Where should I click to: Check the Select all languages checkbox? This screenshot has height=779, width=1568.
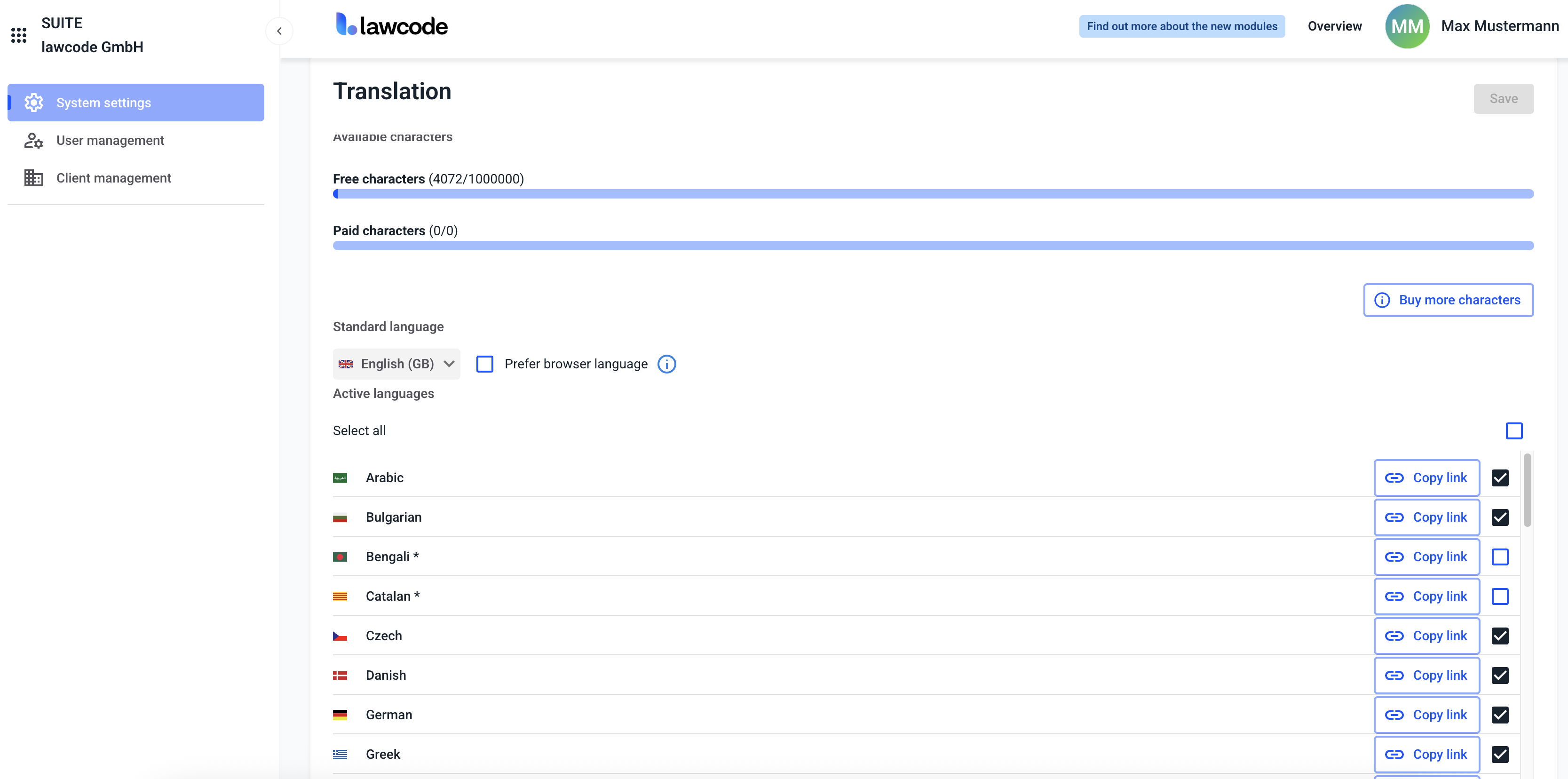[1514, 431]
